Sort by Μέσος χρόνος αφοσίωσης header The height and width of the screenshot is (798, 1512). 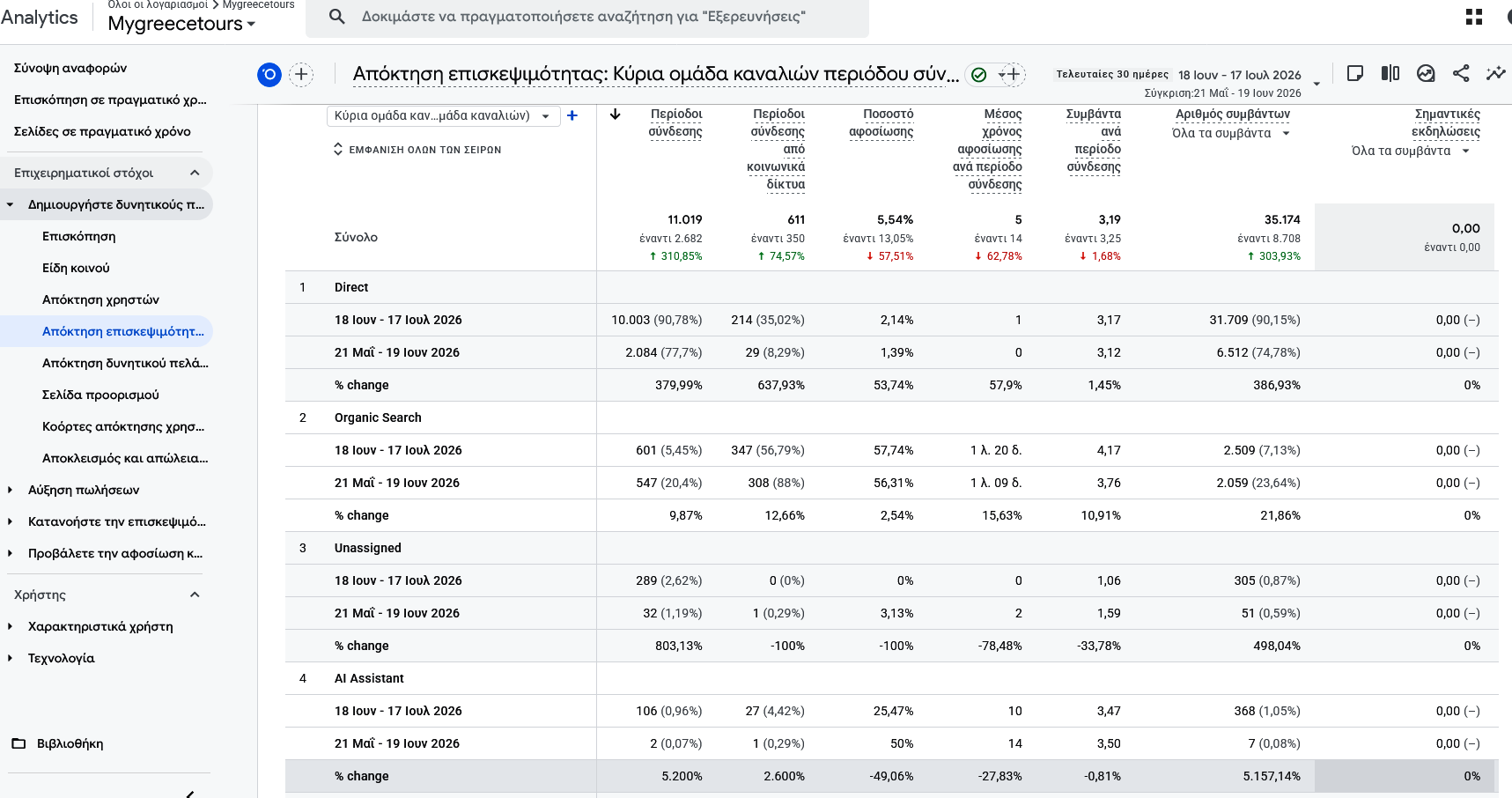point(987,149)
